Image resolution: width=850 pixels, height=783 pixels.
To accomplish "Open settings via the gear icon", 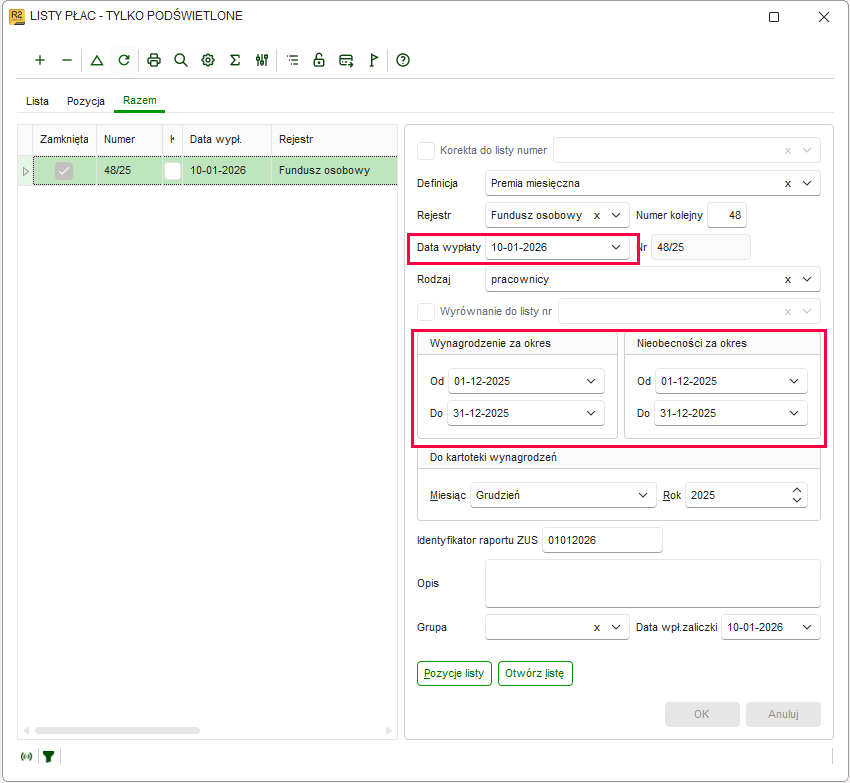I will point(208,60).
